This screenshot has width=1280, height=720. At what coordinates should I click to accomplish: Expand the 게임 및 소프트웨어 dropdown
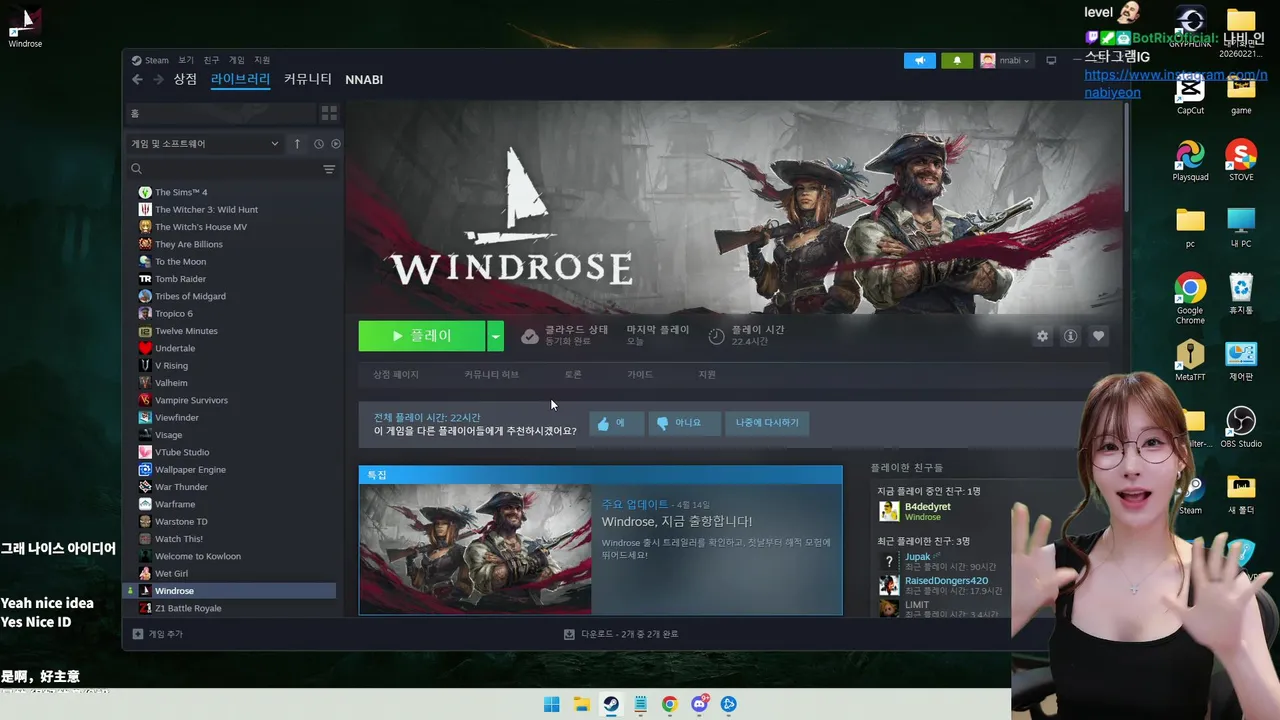[205, 144]
